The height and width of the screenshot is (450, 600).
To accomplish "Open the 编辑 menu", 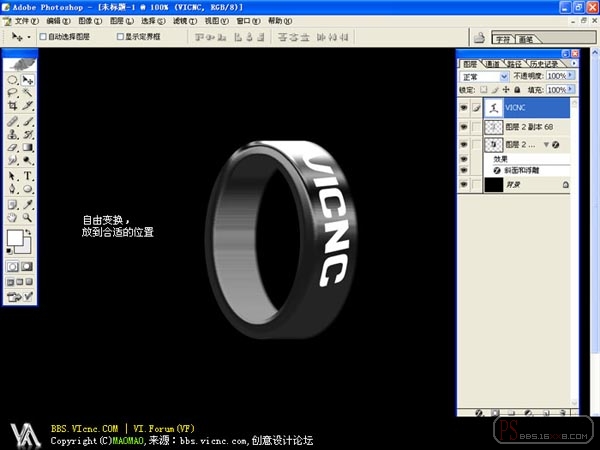I will pos(58,21).
